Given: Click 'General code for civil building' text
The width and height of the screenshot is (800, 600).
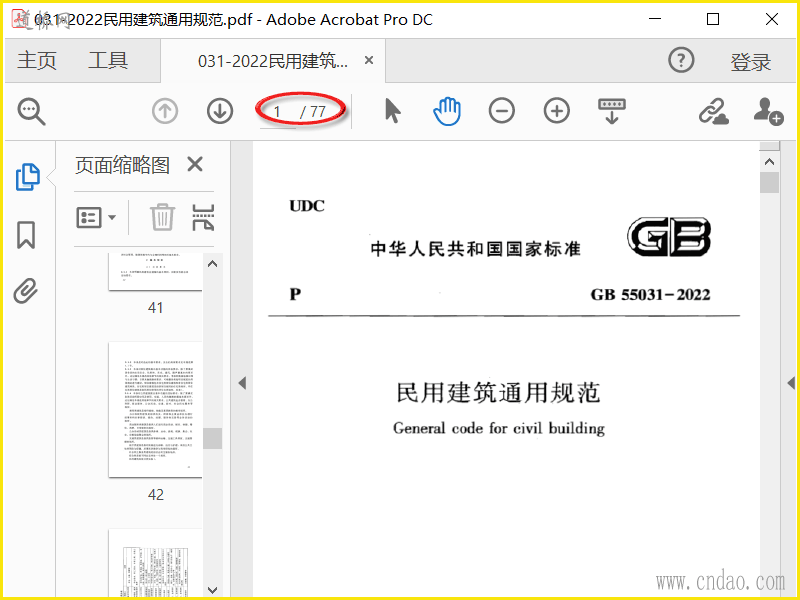Looking at the screenshot, I should [499, 428].
